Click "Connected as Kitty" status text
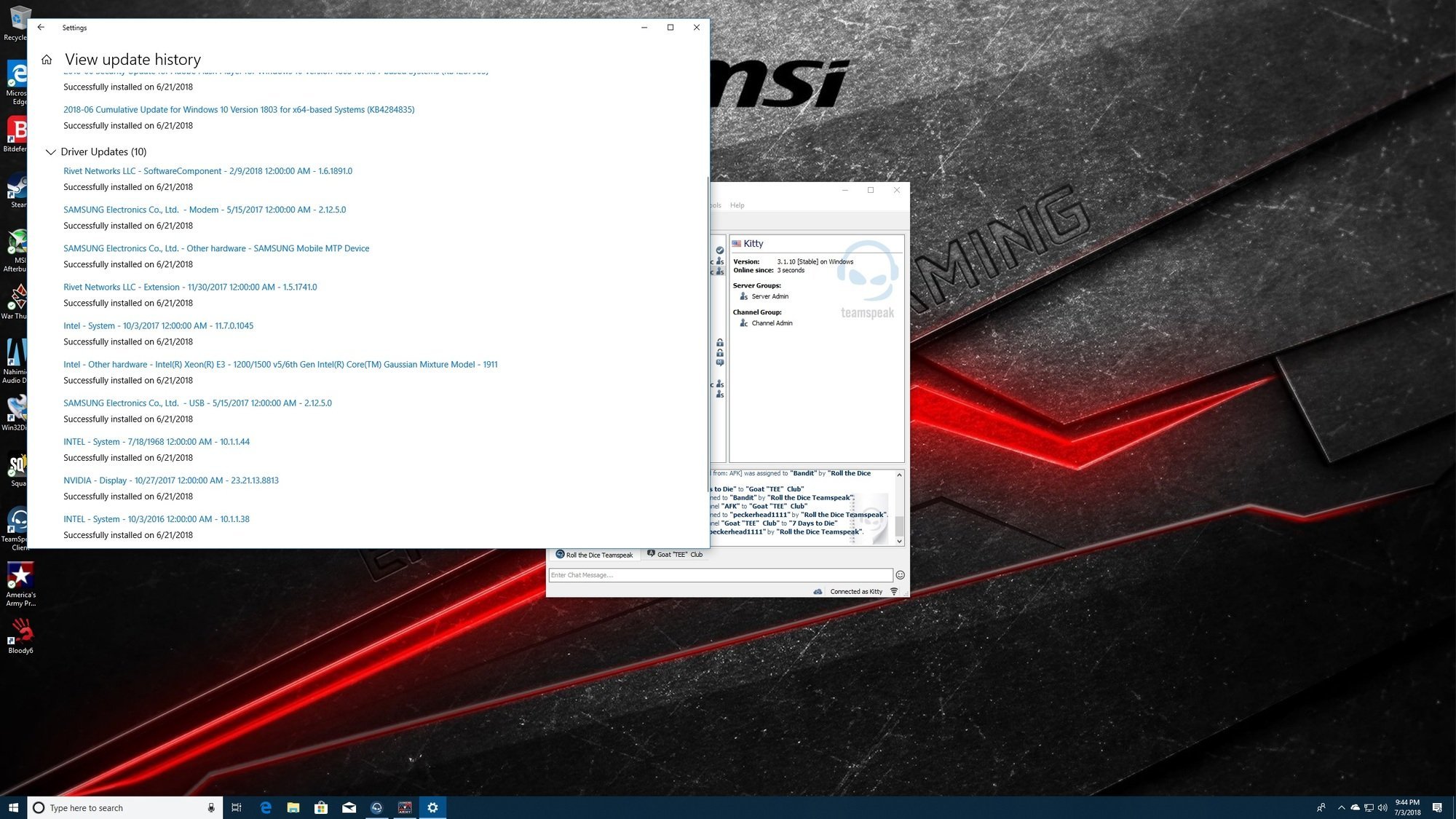This screenshot has width=1456, height=819. point(856,592)
